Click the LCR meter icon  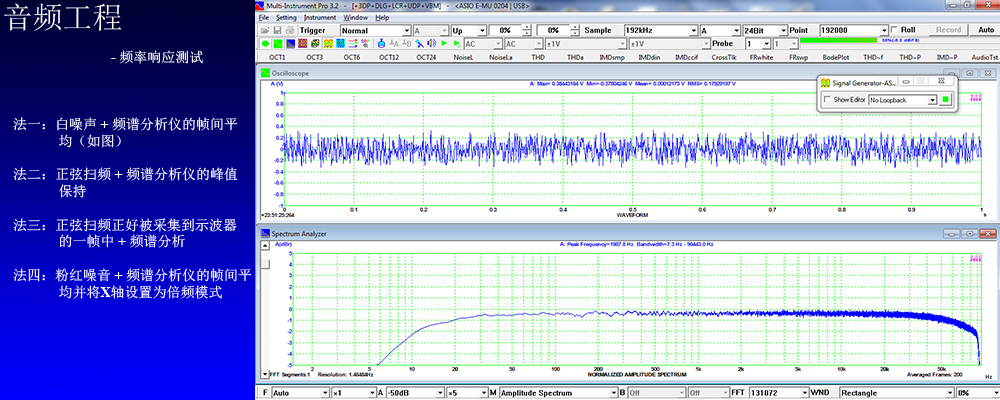pyautogui.click(x=365, y=43)
